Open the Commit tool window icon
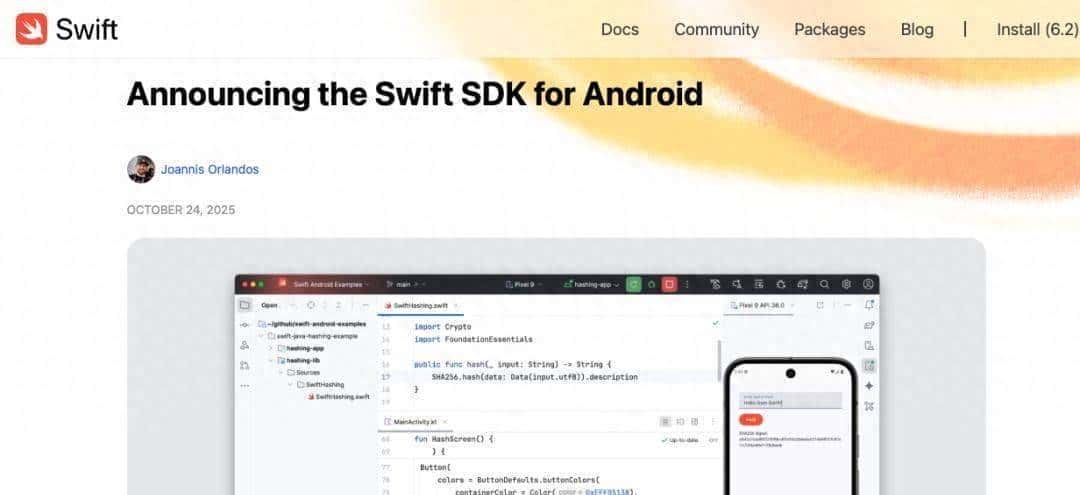This screenshot has height=495, width=1080. click(x=245, y=325)
